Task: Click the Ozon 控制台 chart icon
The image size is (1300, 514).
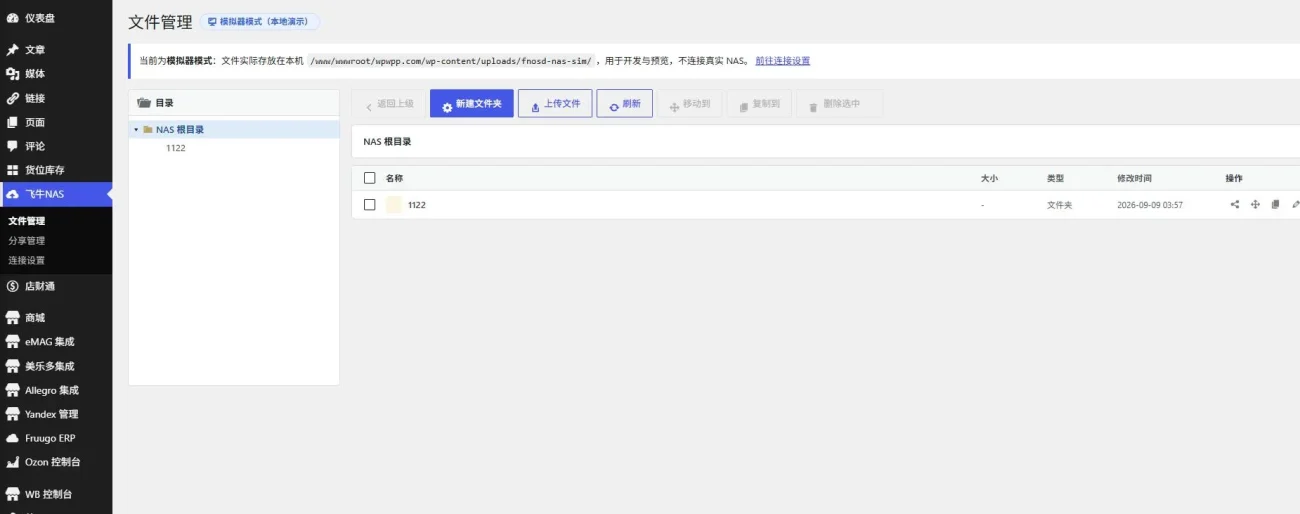Action: (12, 462)
